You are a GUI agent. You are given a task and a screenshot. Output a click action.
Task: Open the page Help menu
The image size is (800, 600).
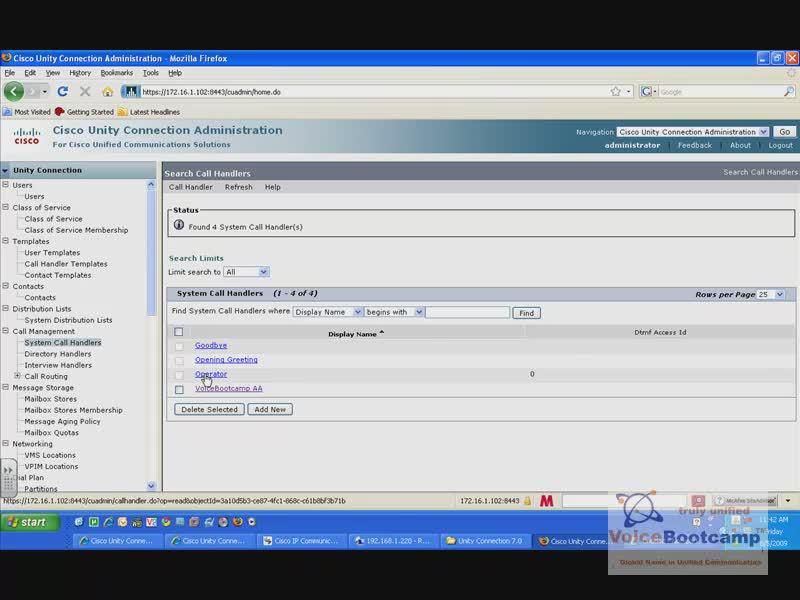[272, 187]
